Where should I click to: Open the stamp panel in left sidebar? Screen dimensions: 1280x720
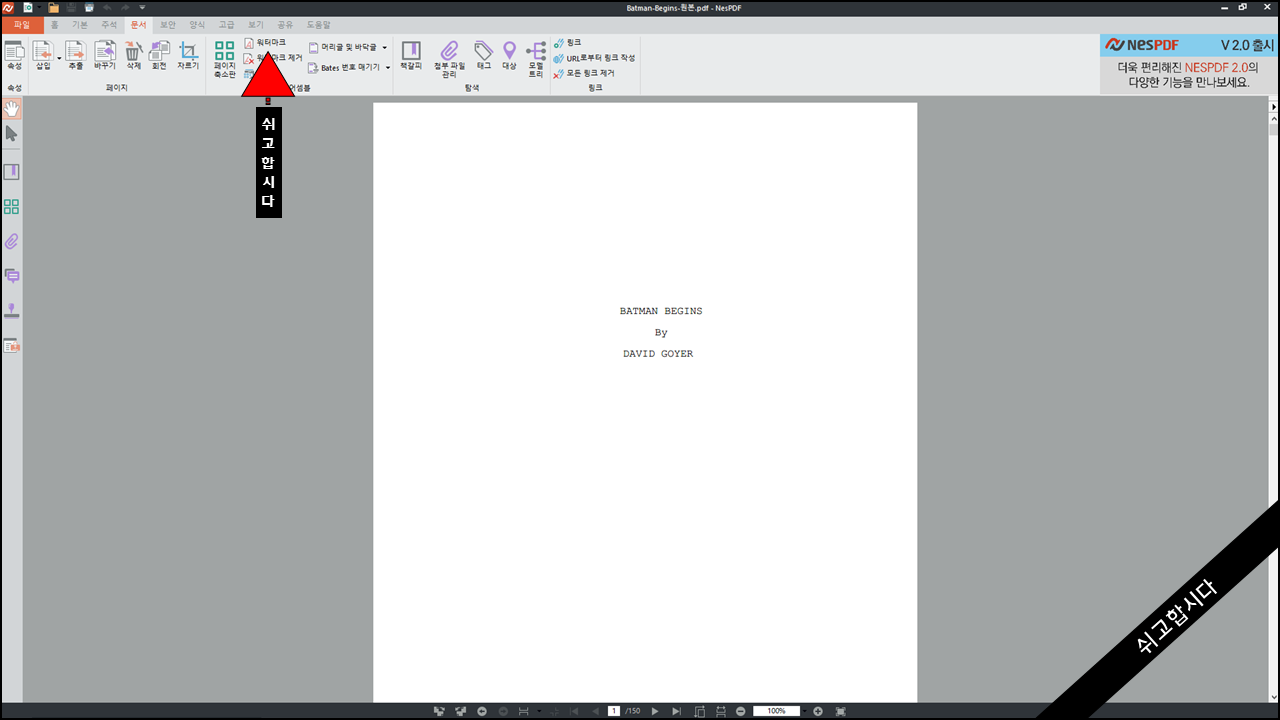pyautogui.click(x=12, y=311)
